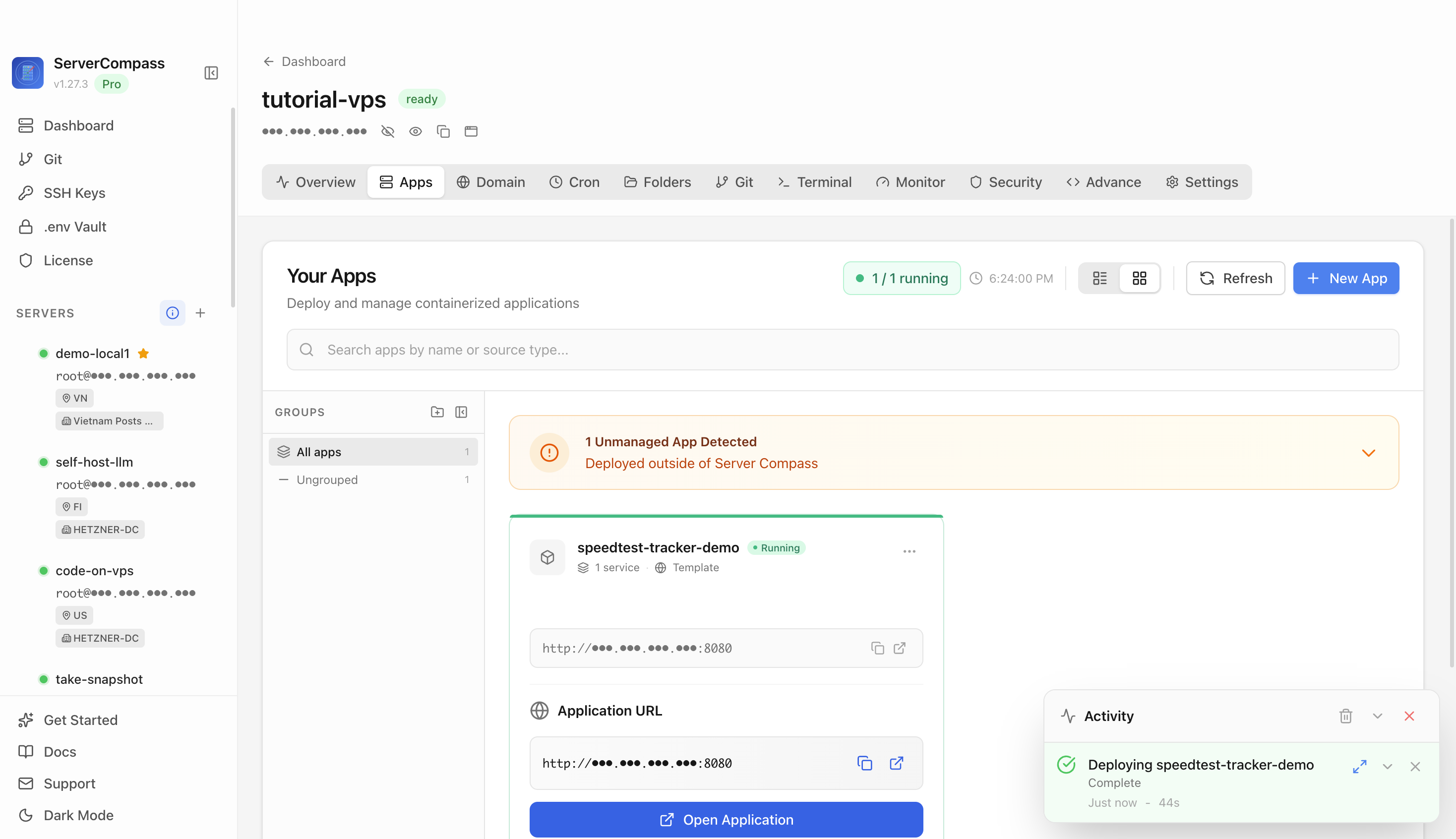Image resolution: width=1456 pixels, height=839 pixels.
Task: Select the code-on-vps server
Action: [x=95, y=571]
